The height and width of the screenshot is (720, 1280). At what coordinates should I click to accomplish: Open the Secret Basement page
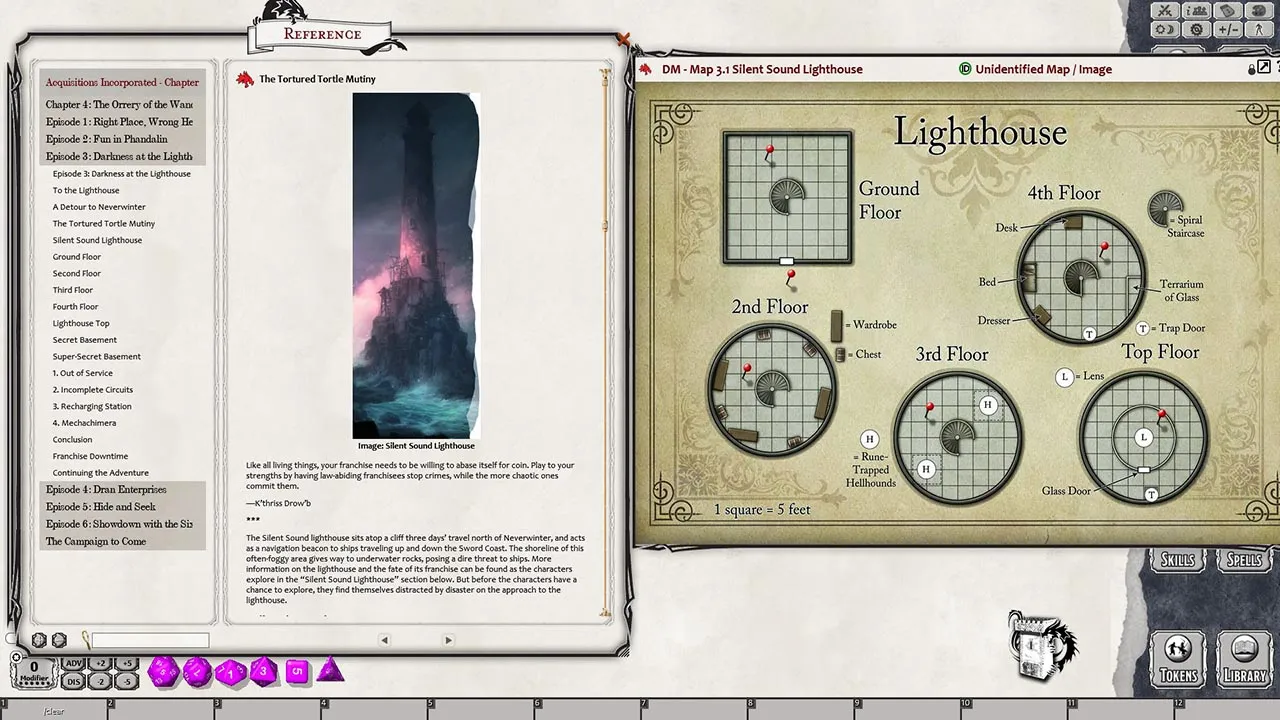click(85, 340)
